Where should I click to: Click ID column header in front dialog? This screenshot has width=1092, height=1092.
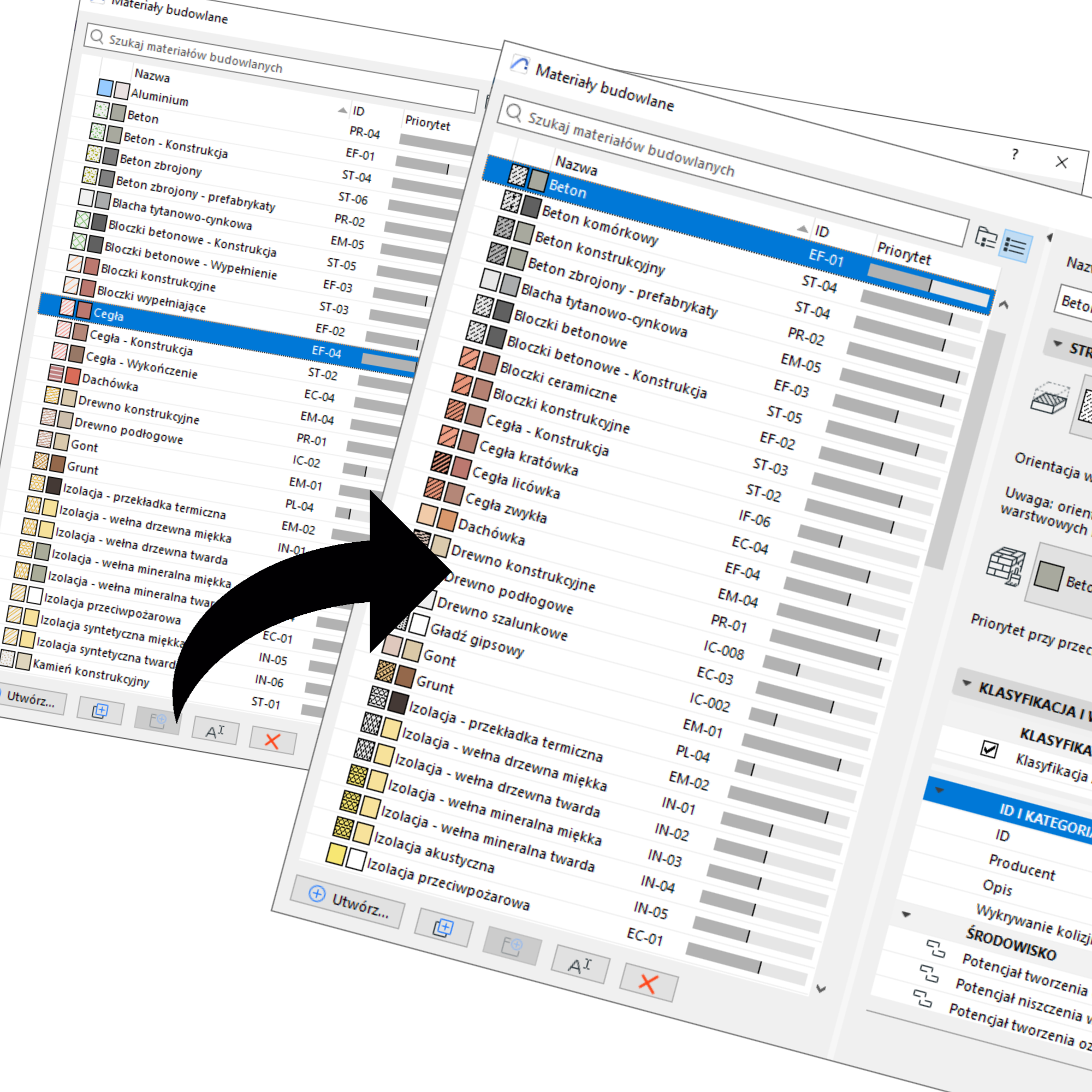(822, 230)
